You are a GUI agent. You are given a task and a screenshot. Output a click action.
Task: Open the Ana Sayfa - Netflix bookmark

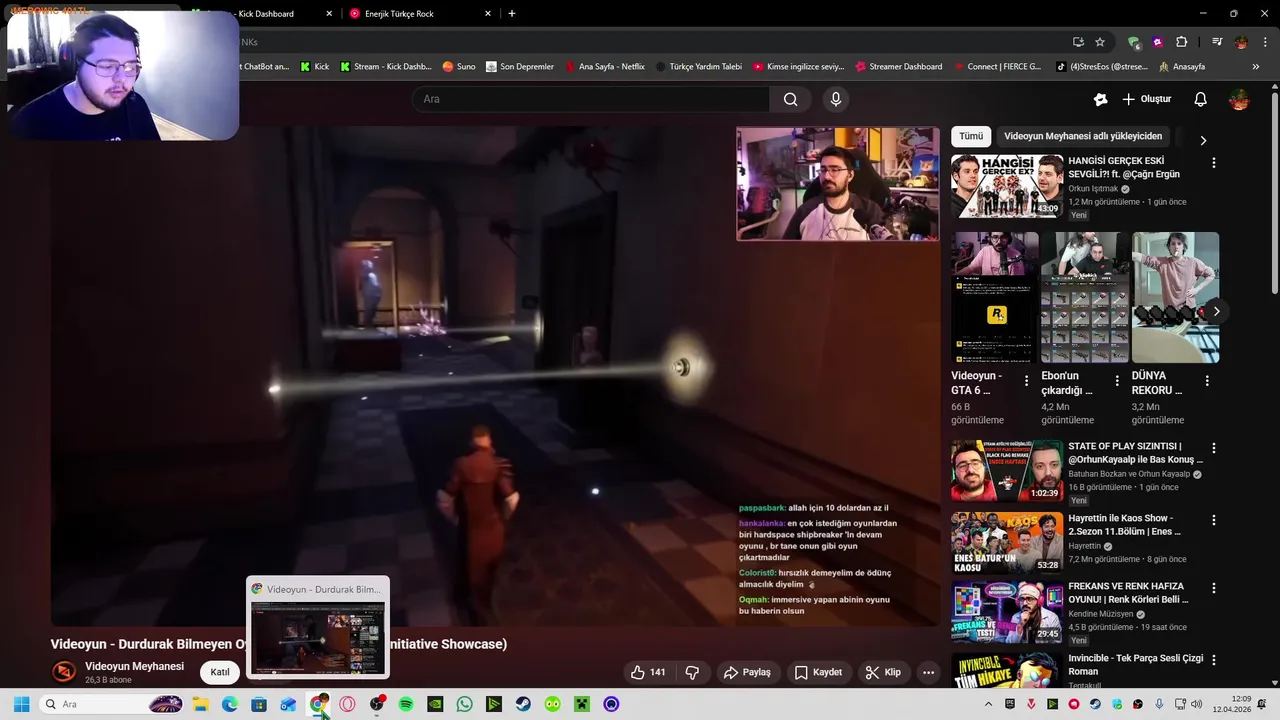604,67
